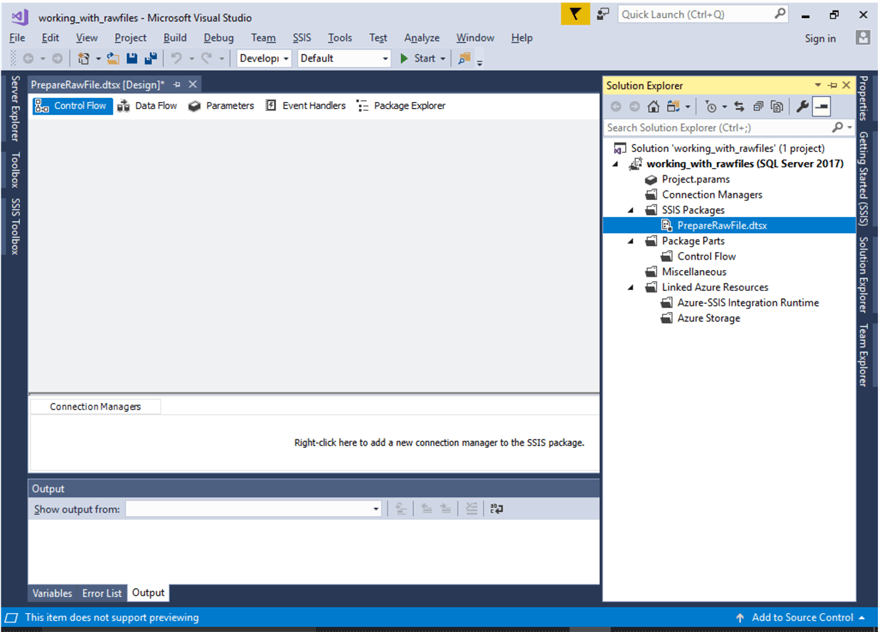Viewport: 880px width, 632px height.
Task: Click the Save disk icon
Action: coord(132,58)
